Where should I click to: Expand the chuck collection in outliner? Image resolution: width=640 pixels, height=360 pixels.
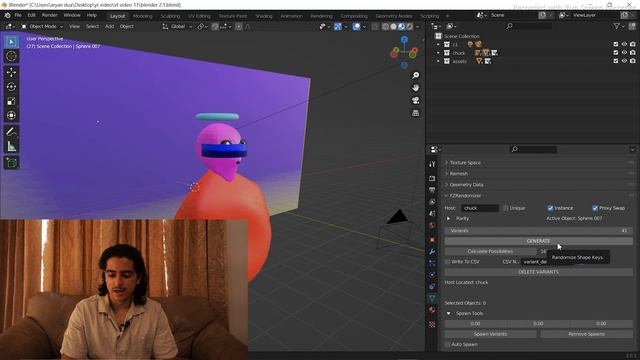[x=438, y=53]
